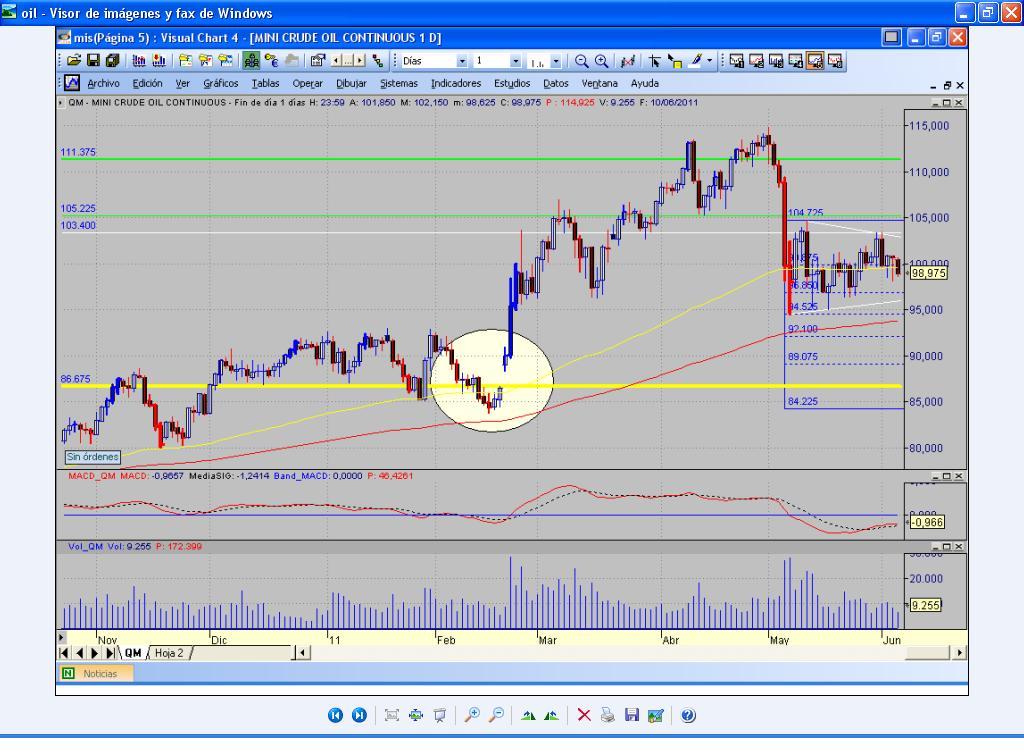Viewport: 1024px width, 750px height.
Task: Toggle the active fifth page-layout button
Action: 815,61
